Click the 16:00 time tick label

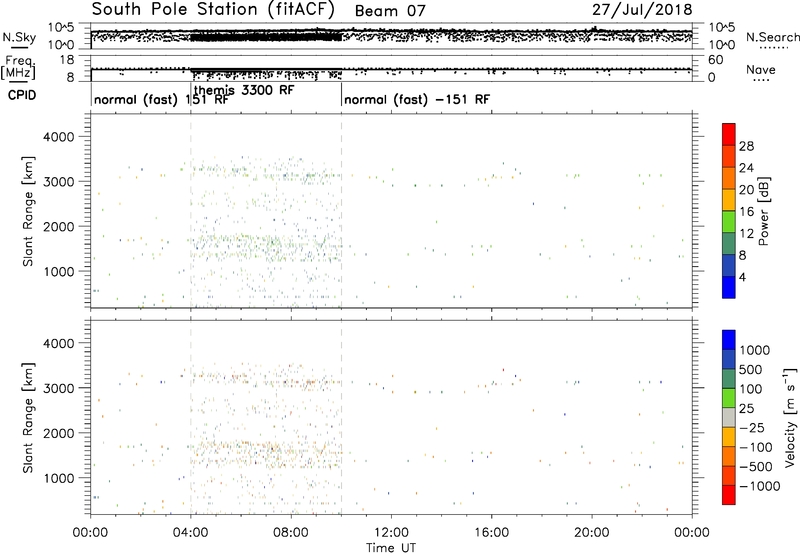coord(491,533)
